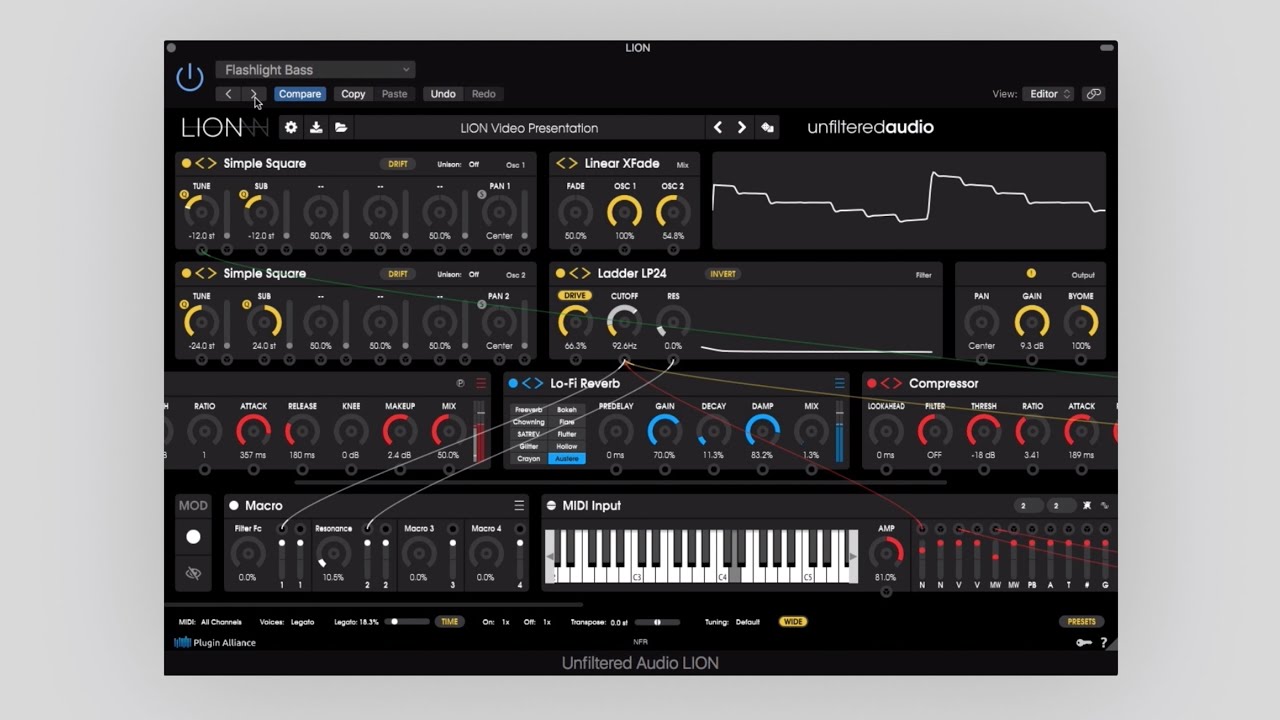Open the Macro panel hamburger menu

(519, 505)
